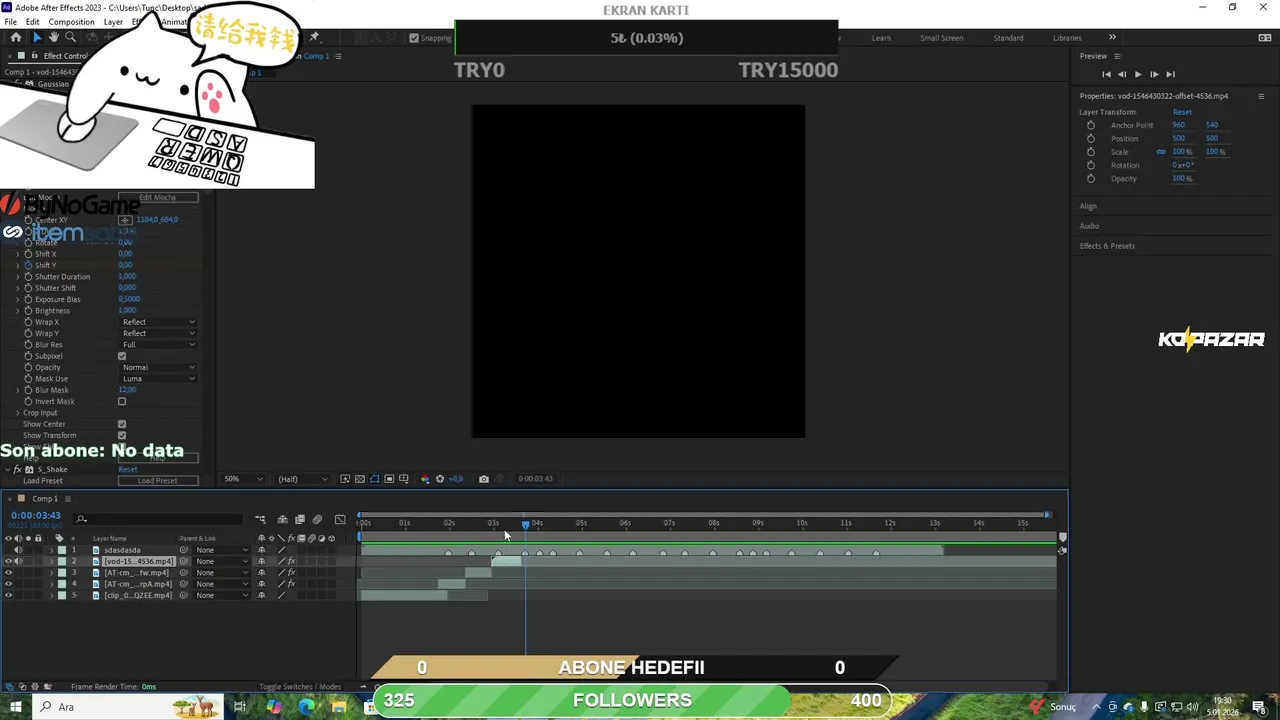Open the (Half) resolution dropdown
Viewport: 1280px width, 720px height.
[303, 479]
